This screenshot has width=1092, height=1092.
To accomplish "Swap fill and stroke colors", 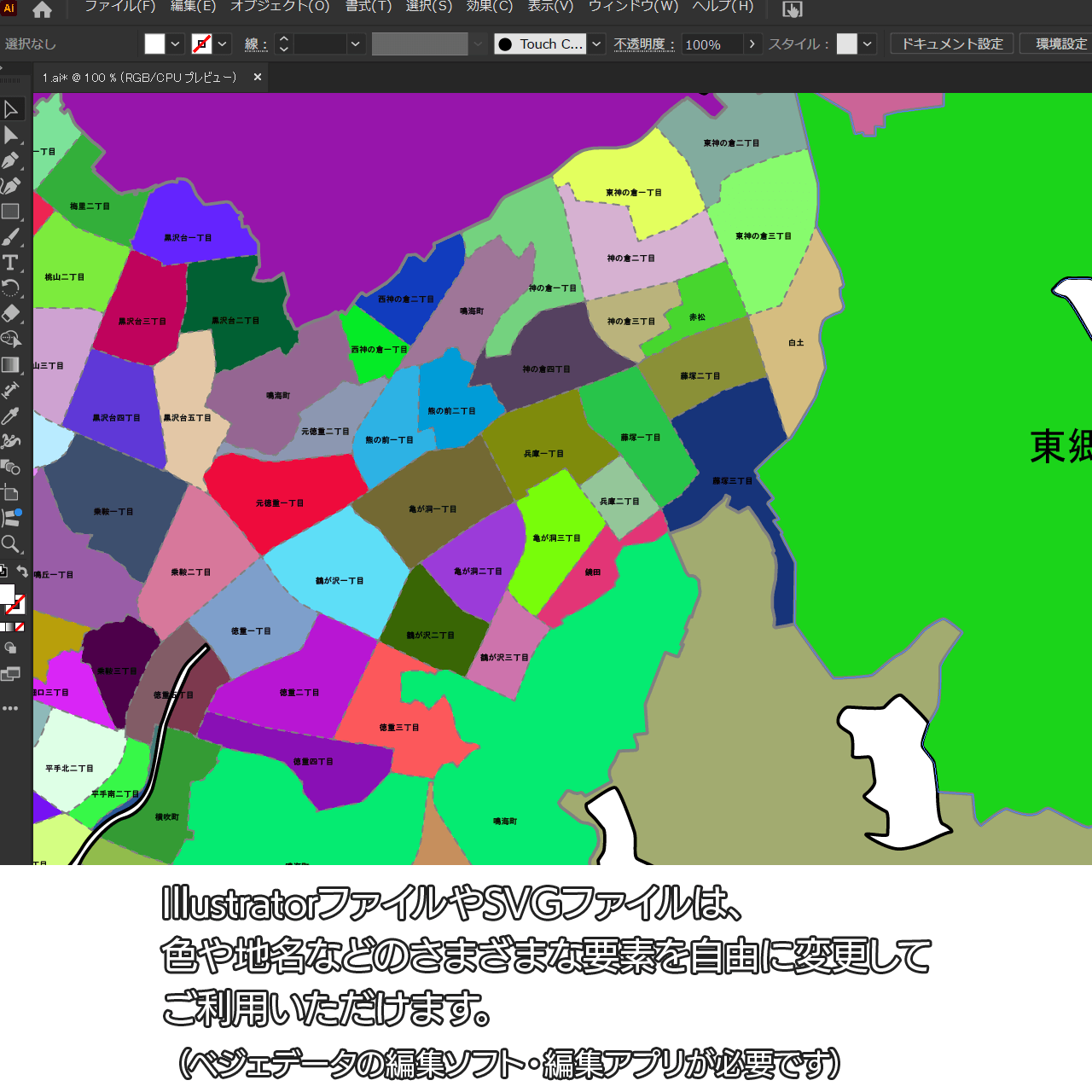I will (22, 572).
